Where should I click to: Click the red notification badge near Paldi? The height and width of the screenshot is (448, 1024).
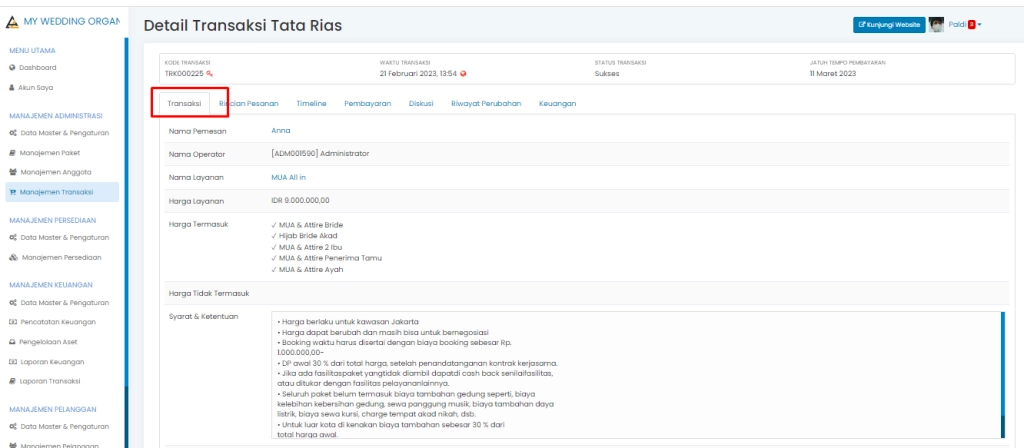click(971, 25)
